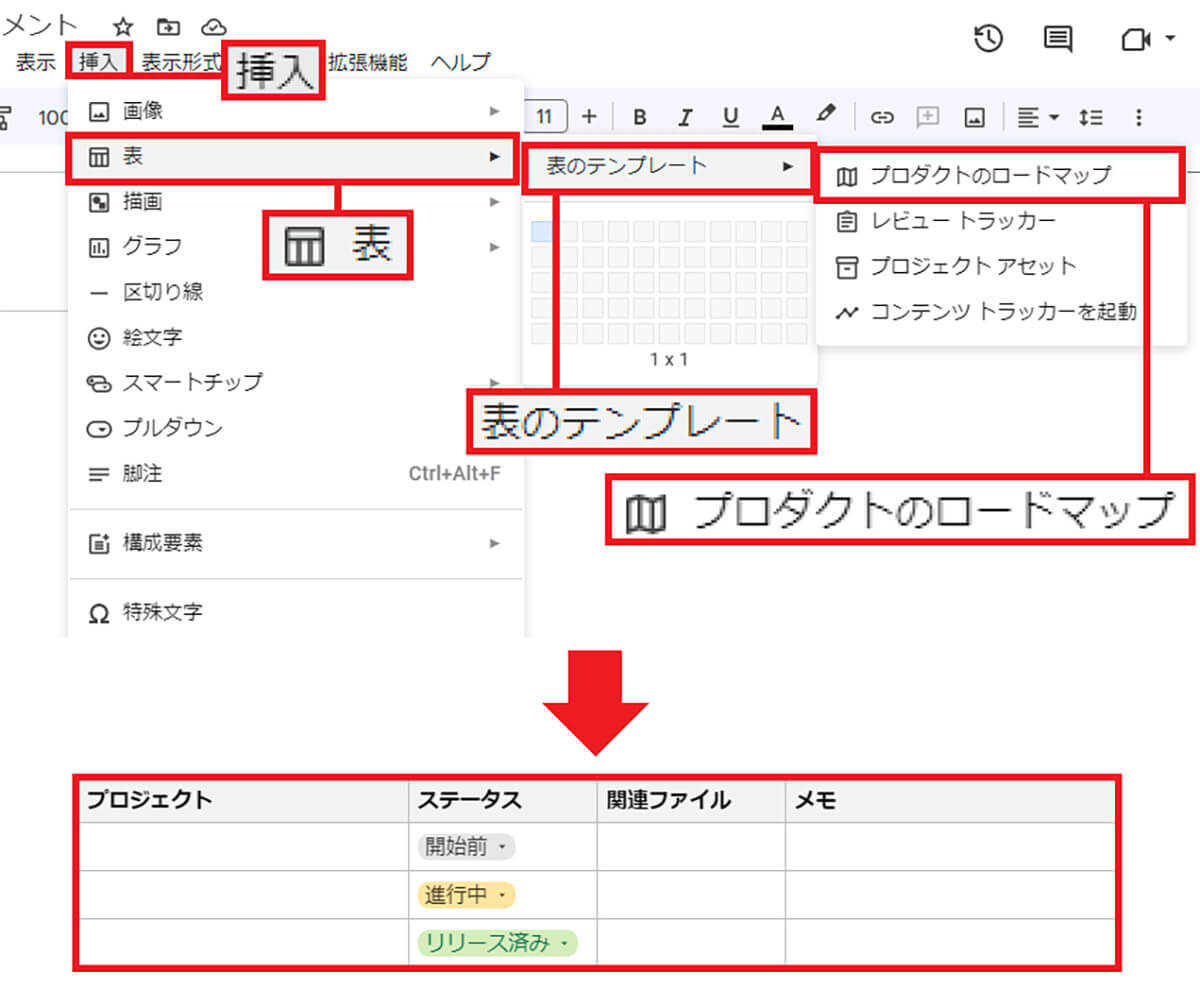The height and width of the screenshot is (989, 1200).
Task: Open the 開始前 status dropdown chip
Action: coord(467,847)
